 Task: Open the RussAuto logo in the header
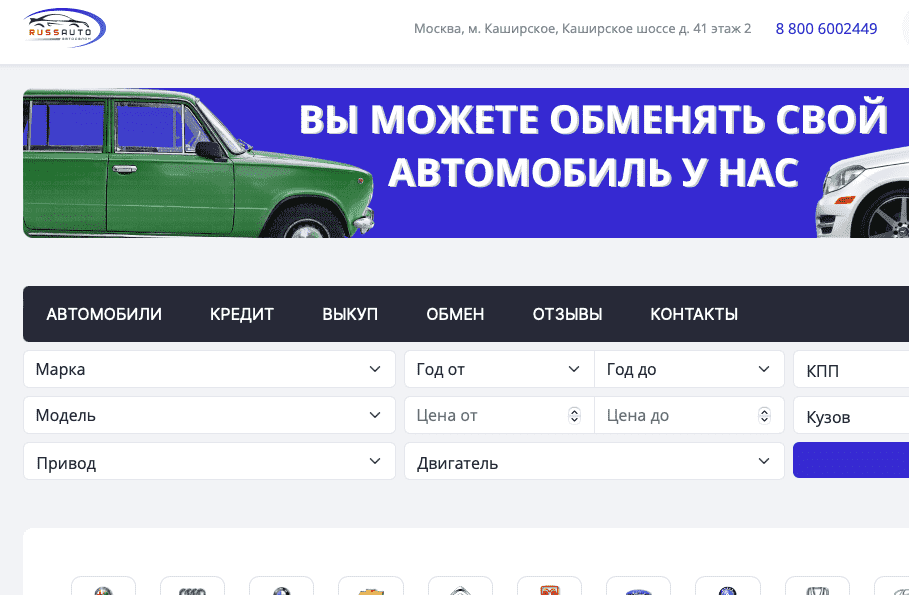pyautogui.click(x=64, y=28)
